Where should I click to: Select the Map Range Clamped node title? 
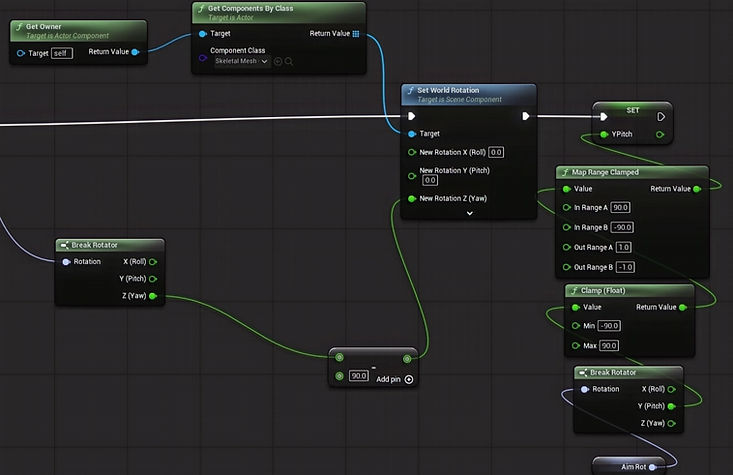pos(605,173)
